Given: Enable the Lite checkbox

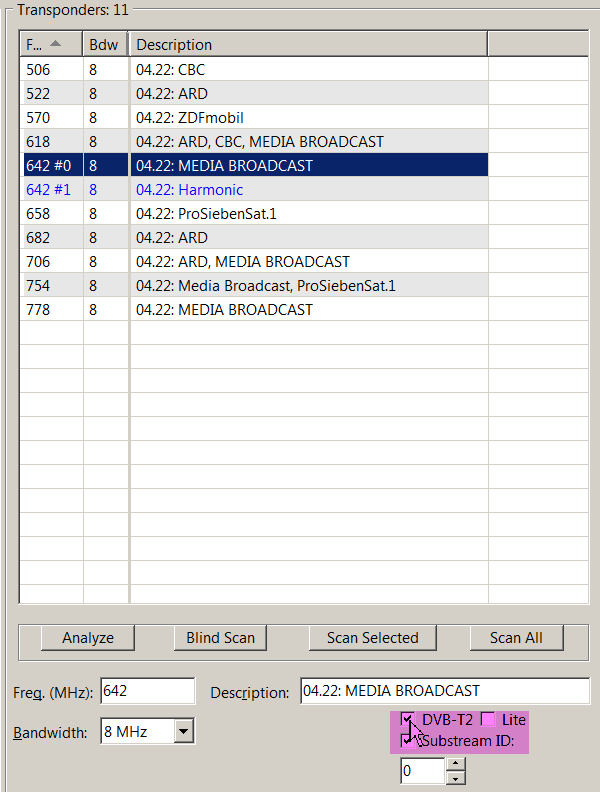Looking at the screenshot, I should click(488, 719).
